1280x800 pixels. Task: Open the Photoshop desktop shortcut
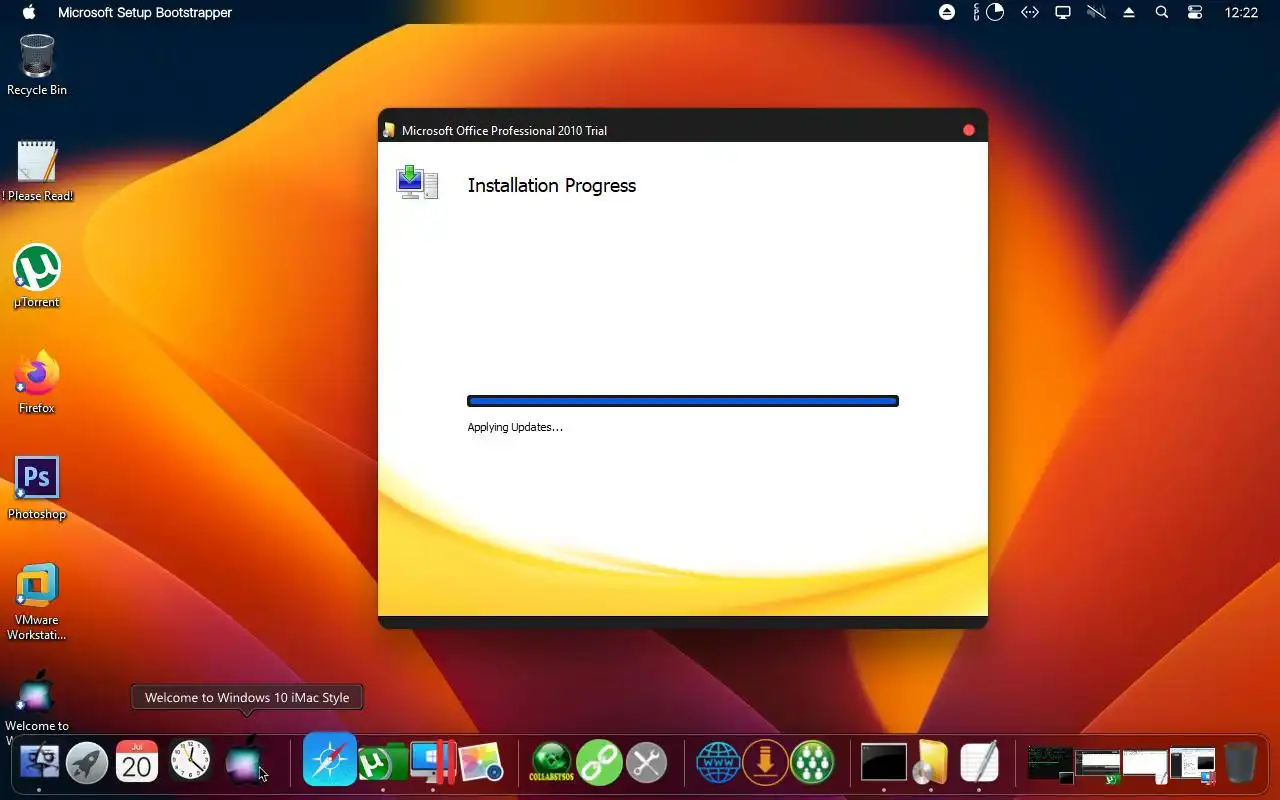coord(37,489)
